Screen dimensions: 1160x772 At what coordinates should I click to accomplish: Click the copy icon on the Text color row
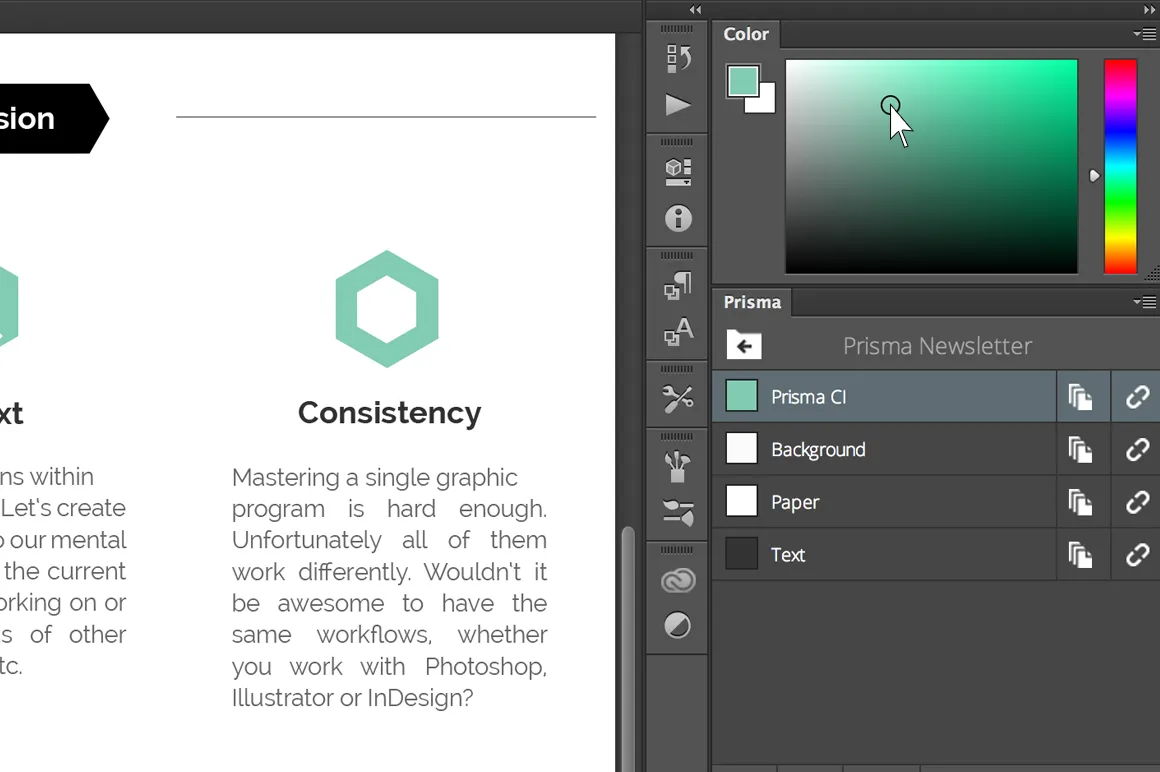(1081, 554)
